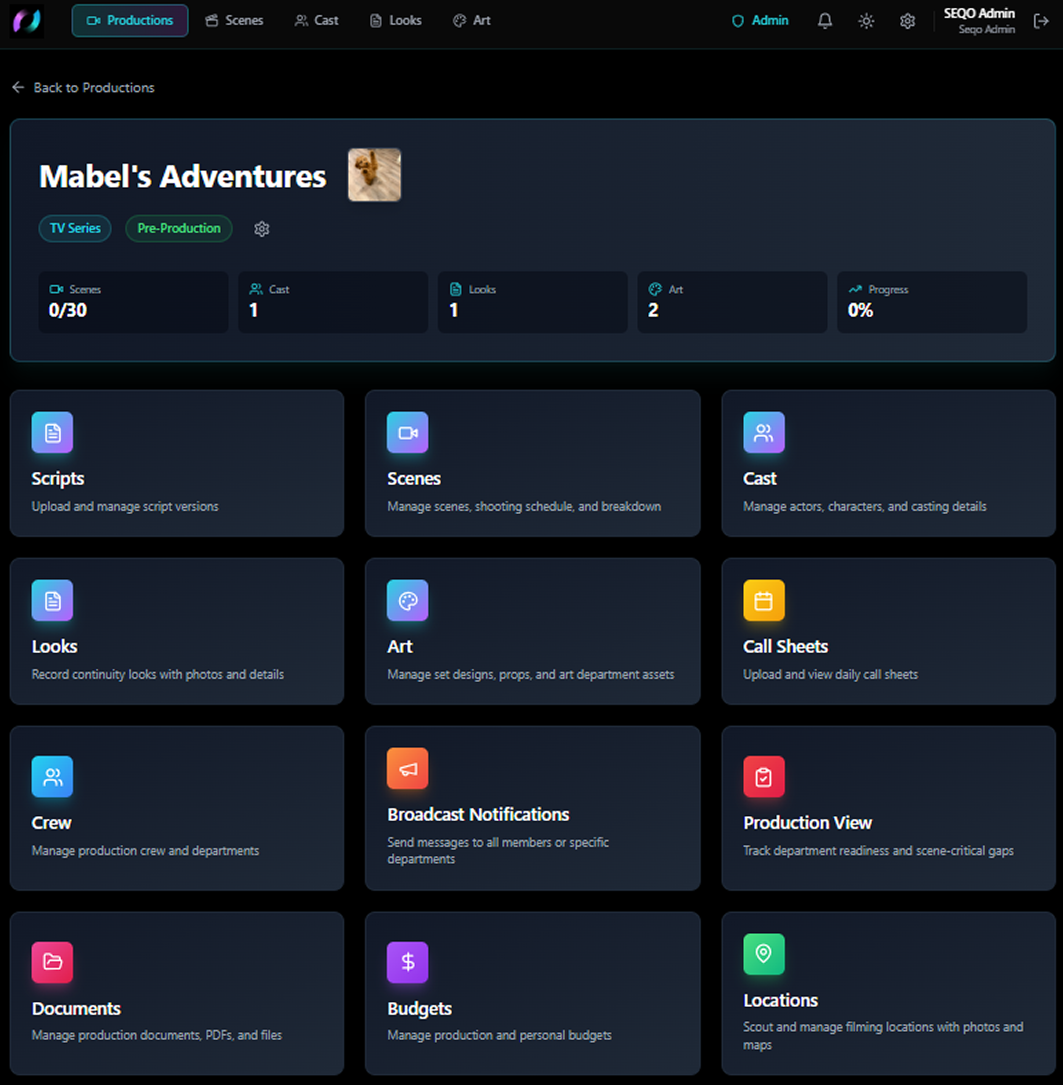This screenshot has width=1063, height=1085.
Task: Click the Documents folder icon
Action: (52, 962)
